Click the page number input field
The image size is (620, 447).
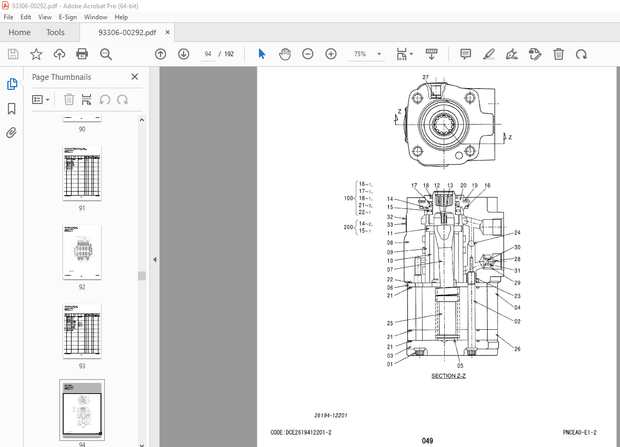click(x=208, y=53)
